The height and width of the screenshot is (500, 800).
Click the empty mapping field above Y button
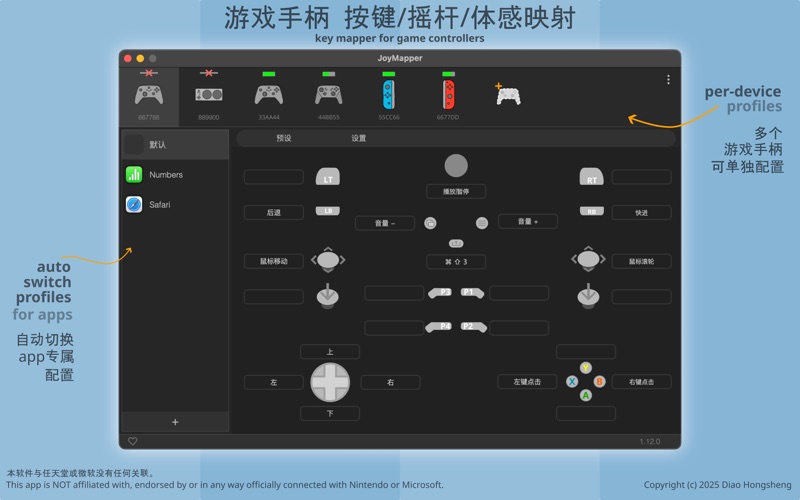tap(586, 352)
